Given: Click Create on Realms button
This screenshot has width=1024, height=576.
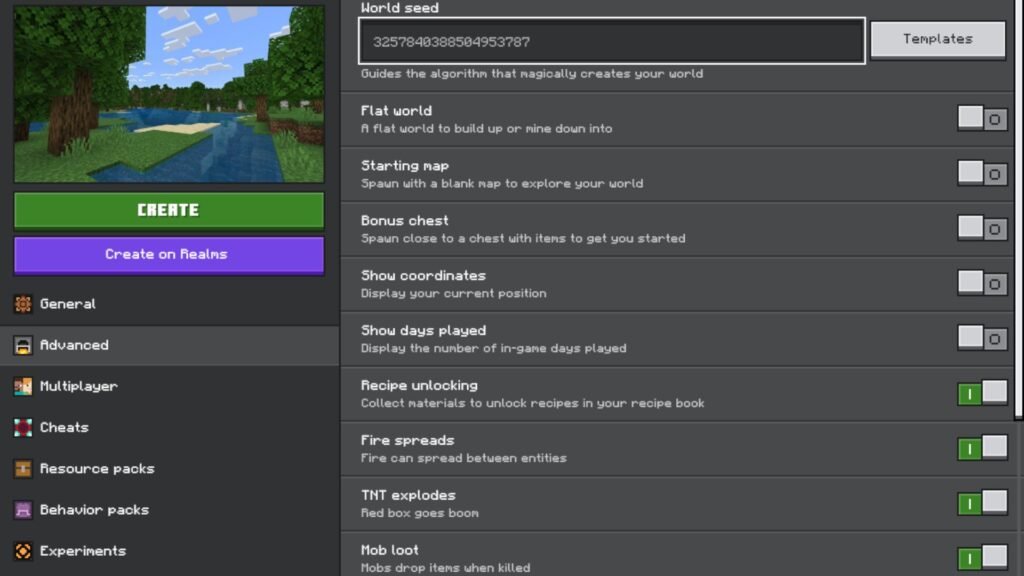Looking at the screenshot, I should (x=168, y=255).
